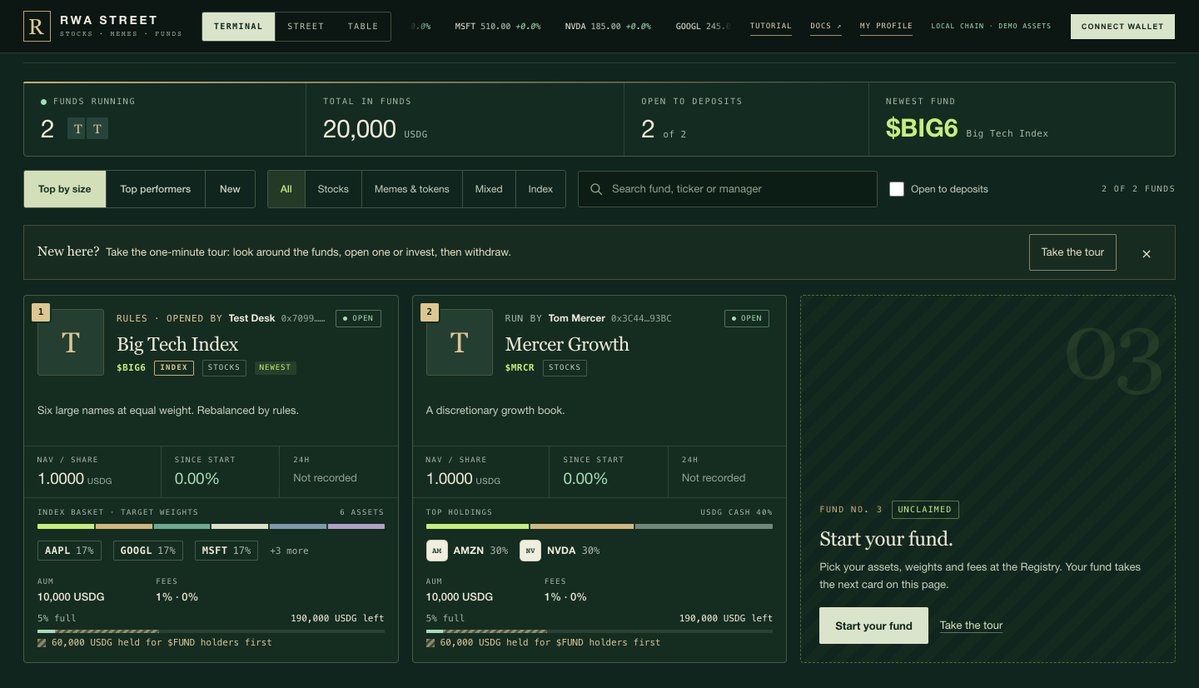The height and width of the screenshot is (688, 1199).
Task: Dismiss the New here tour banner
Action: (1146, 254)
